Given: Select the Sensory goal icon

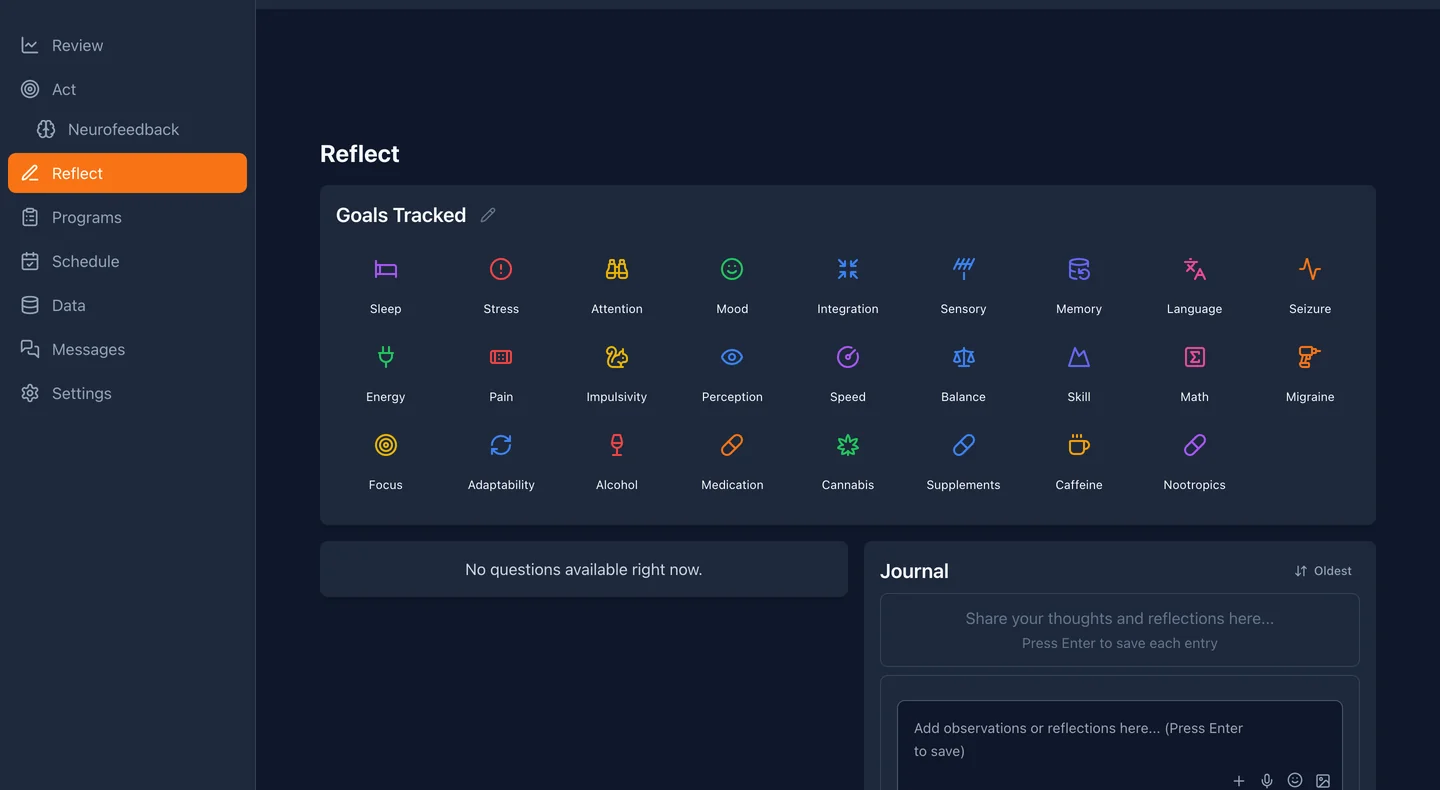Looking at the screenshot, I should pyautogui.click(x=964, y=269).
